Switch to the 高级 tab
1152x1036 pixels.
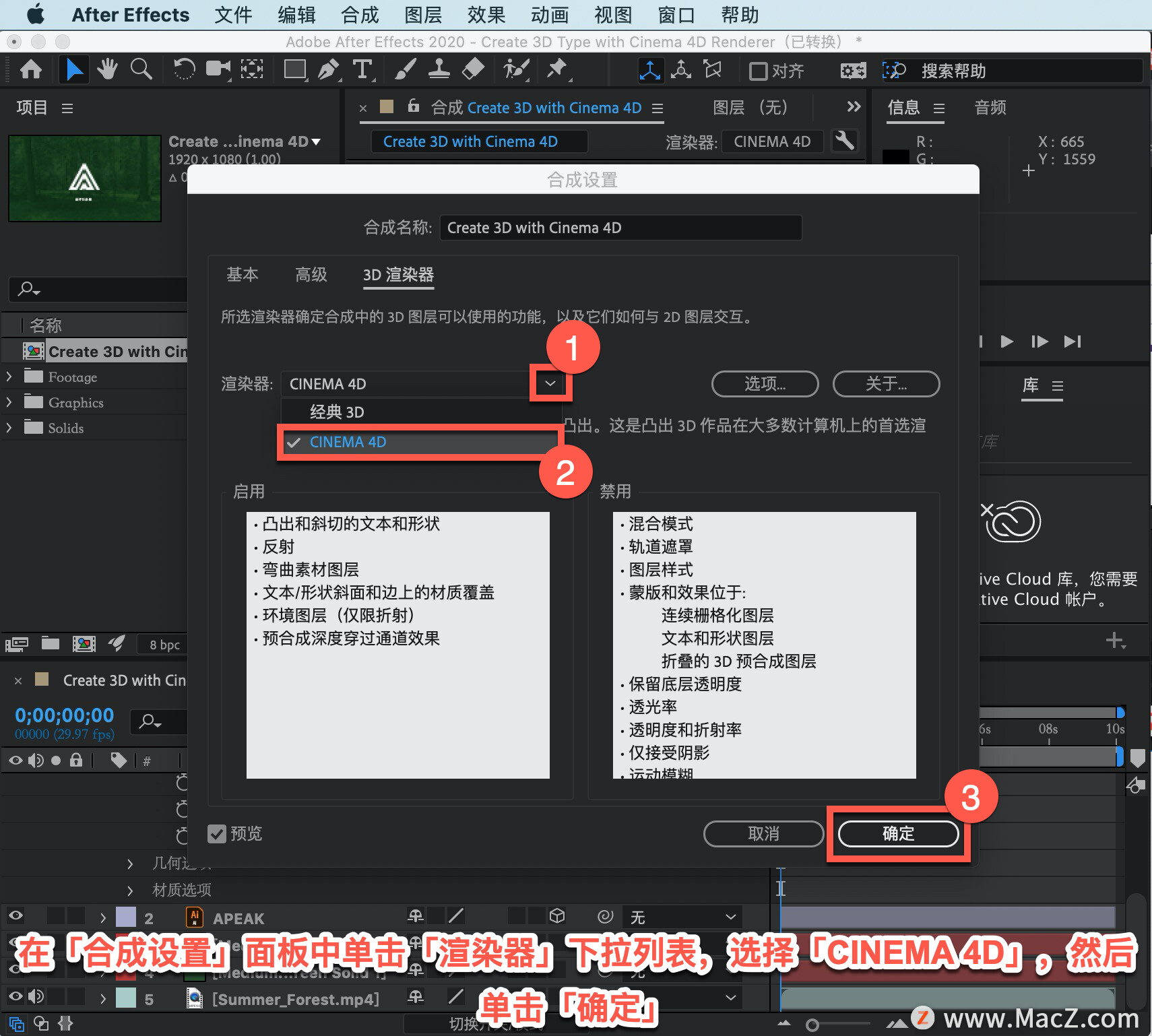pyautogui.click(x=311, y=274)
